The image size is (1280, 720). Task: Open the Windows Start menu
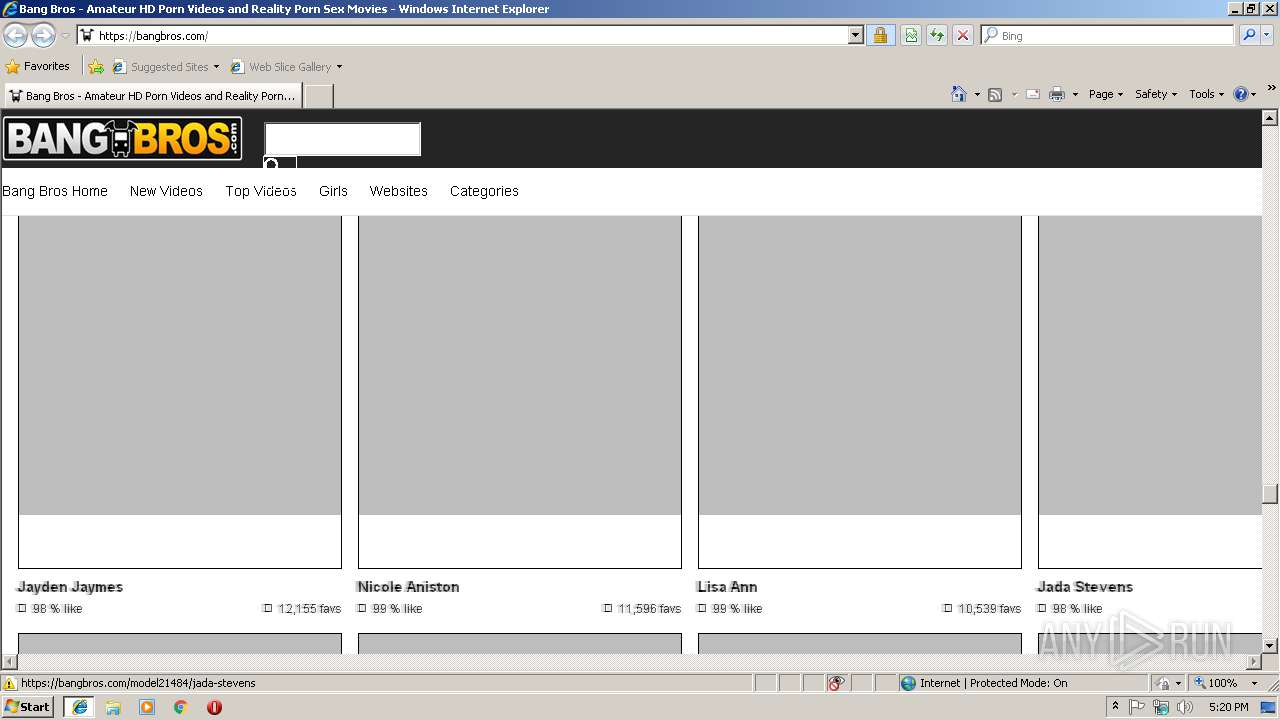point(28,706)
